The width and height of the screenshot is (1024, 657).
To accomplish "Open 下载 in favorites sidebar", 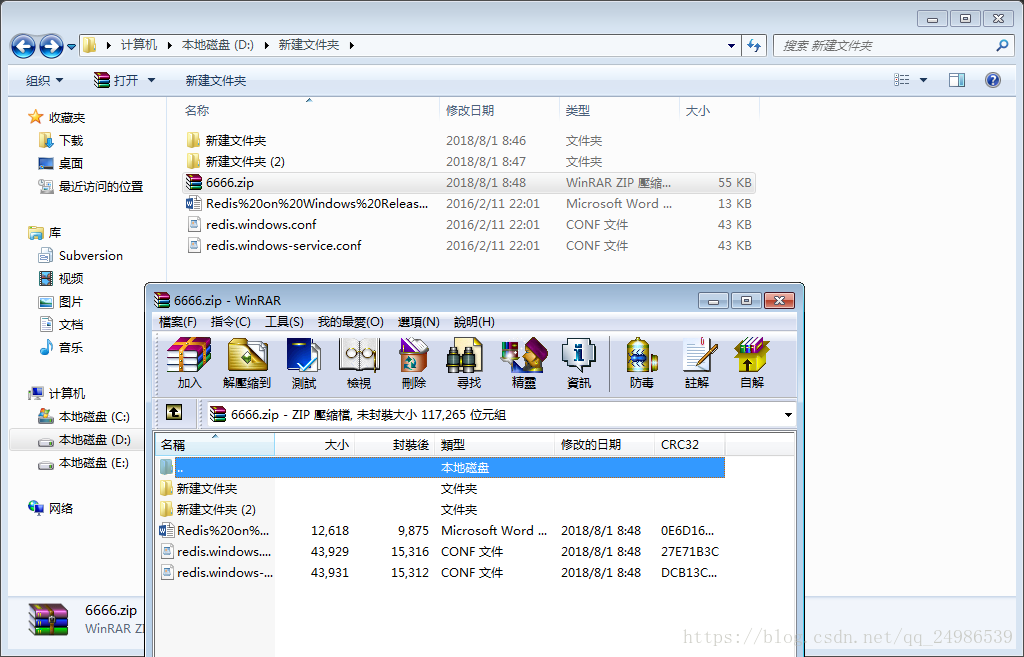I will click(x=61, y=140).
